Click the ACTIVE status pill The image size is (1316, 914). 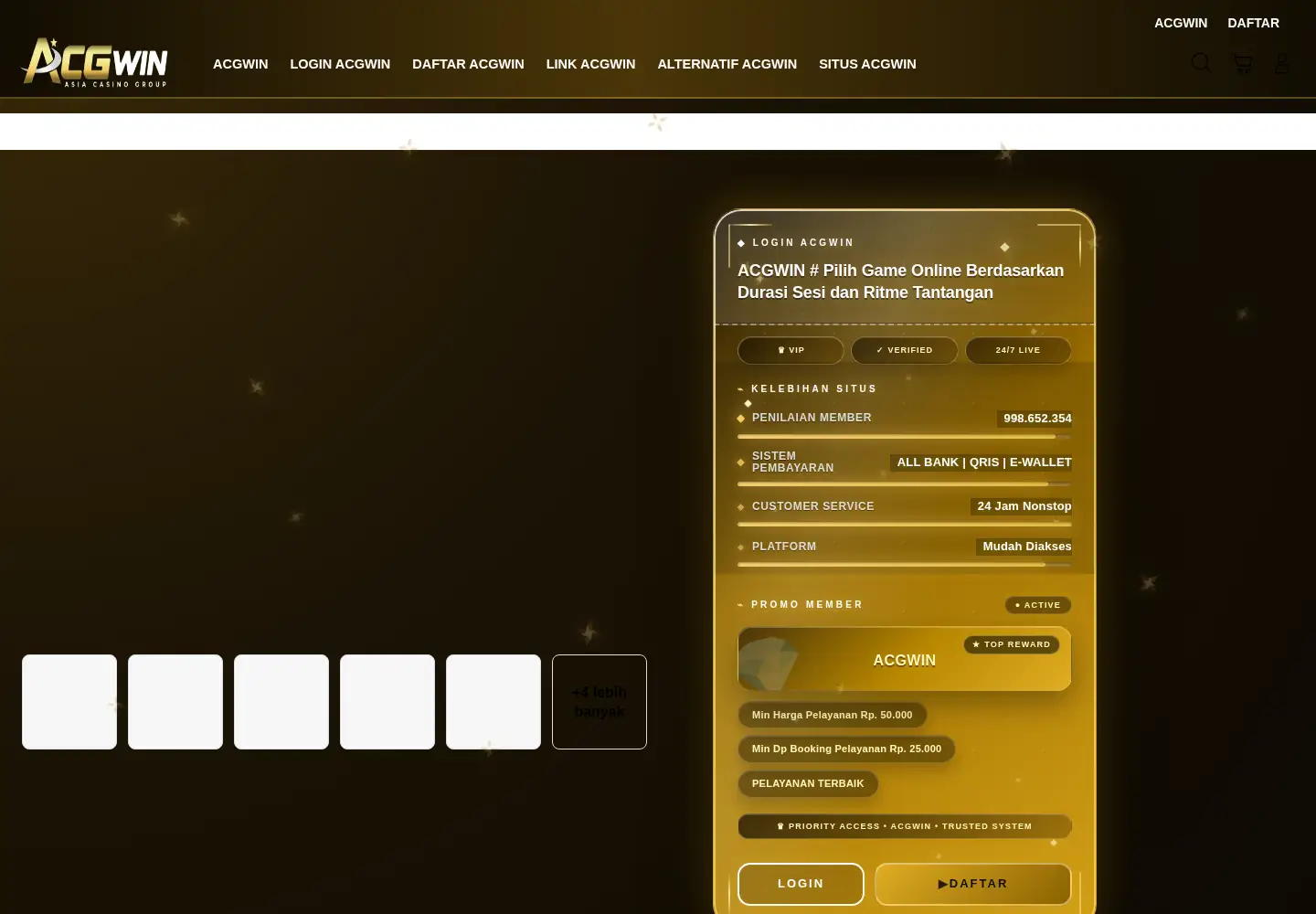click(1038, 605)
